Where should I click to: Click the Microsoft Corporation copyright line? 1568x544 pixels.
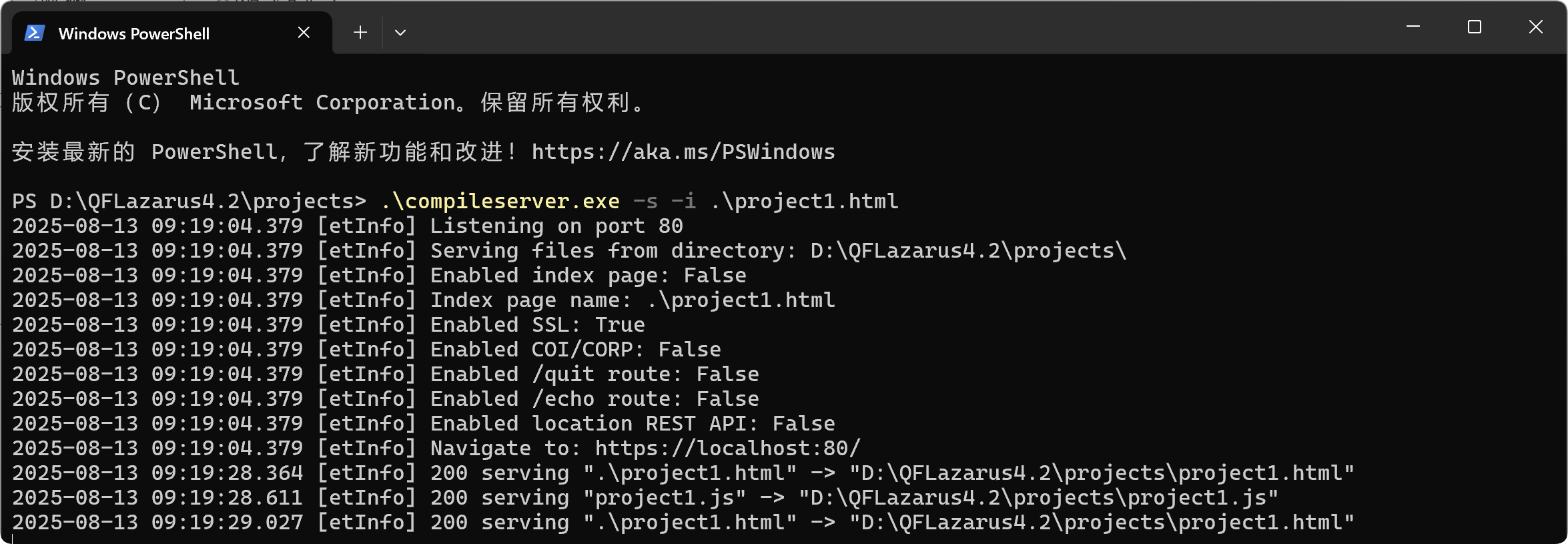(x=327, y=103)
